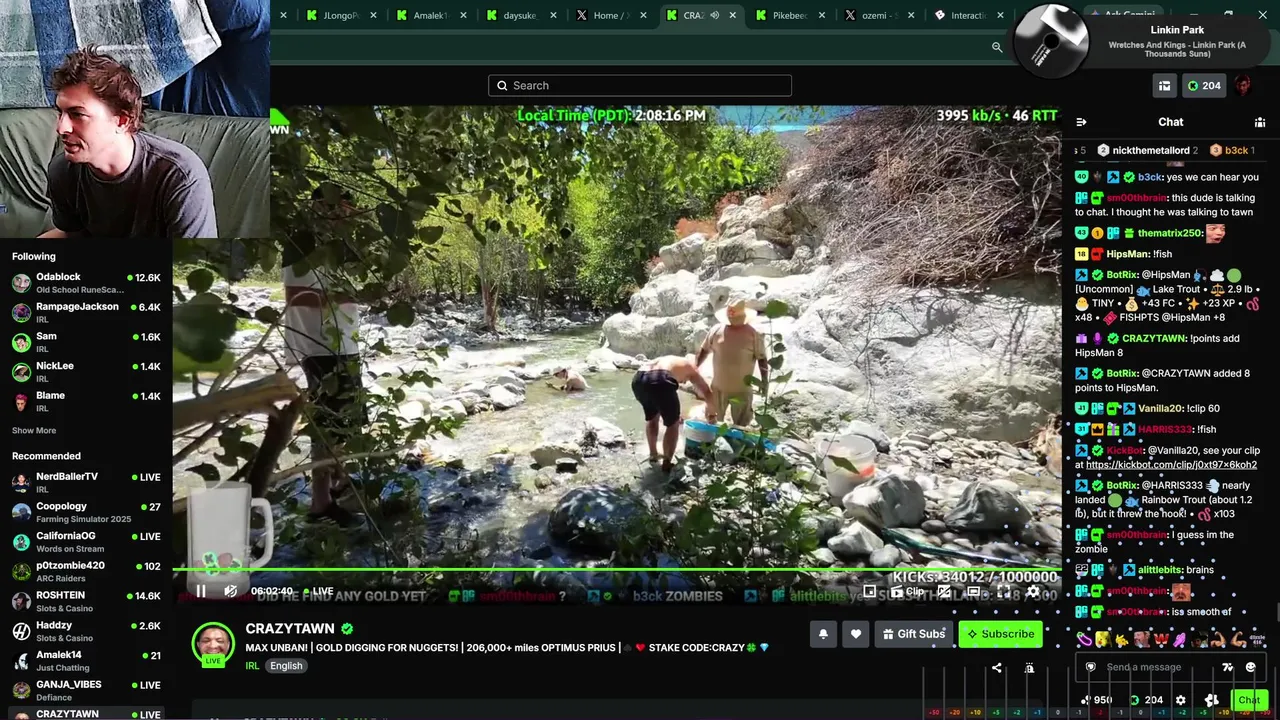The image size is (1280, 720).
Task: Switch to the Amalek browser tab
Action: pos(432,15)
